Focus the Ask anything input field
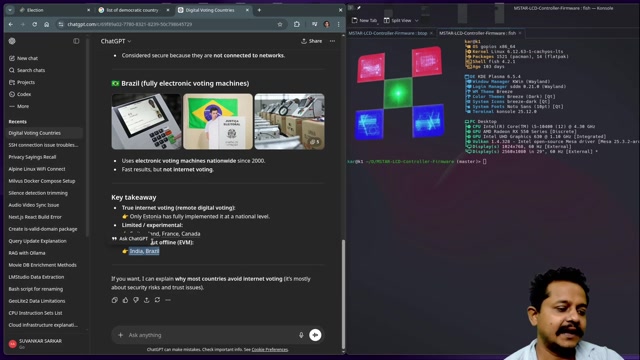Image resolution: width=640 pixels, height=360 pixels. pos(210,335)
